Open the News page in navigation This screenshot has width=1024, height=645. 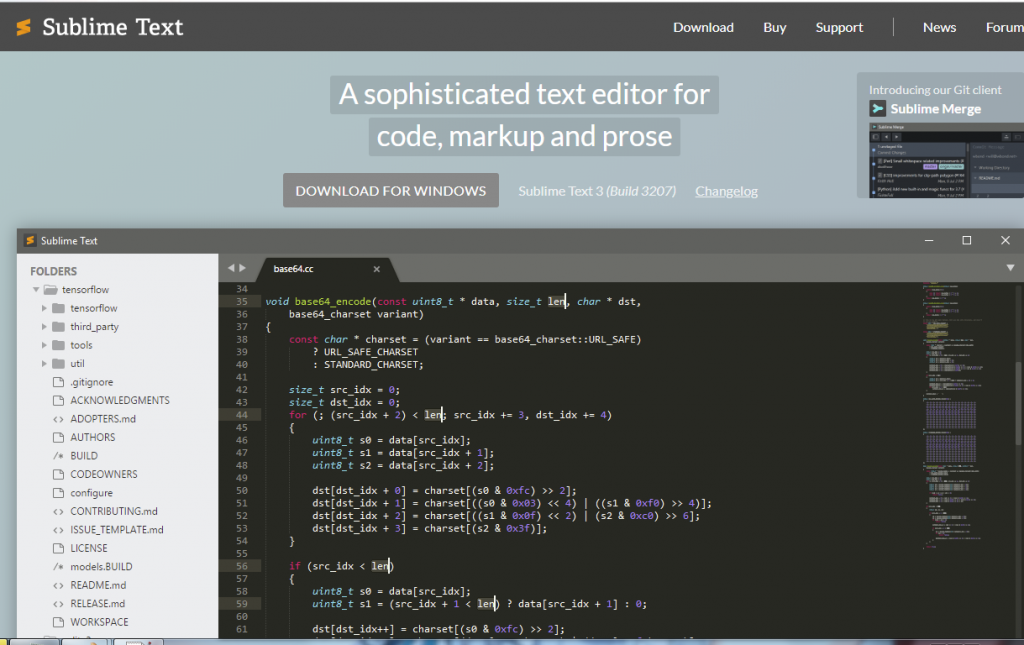click(x=939, y=27)
